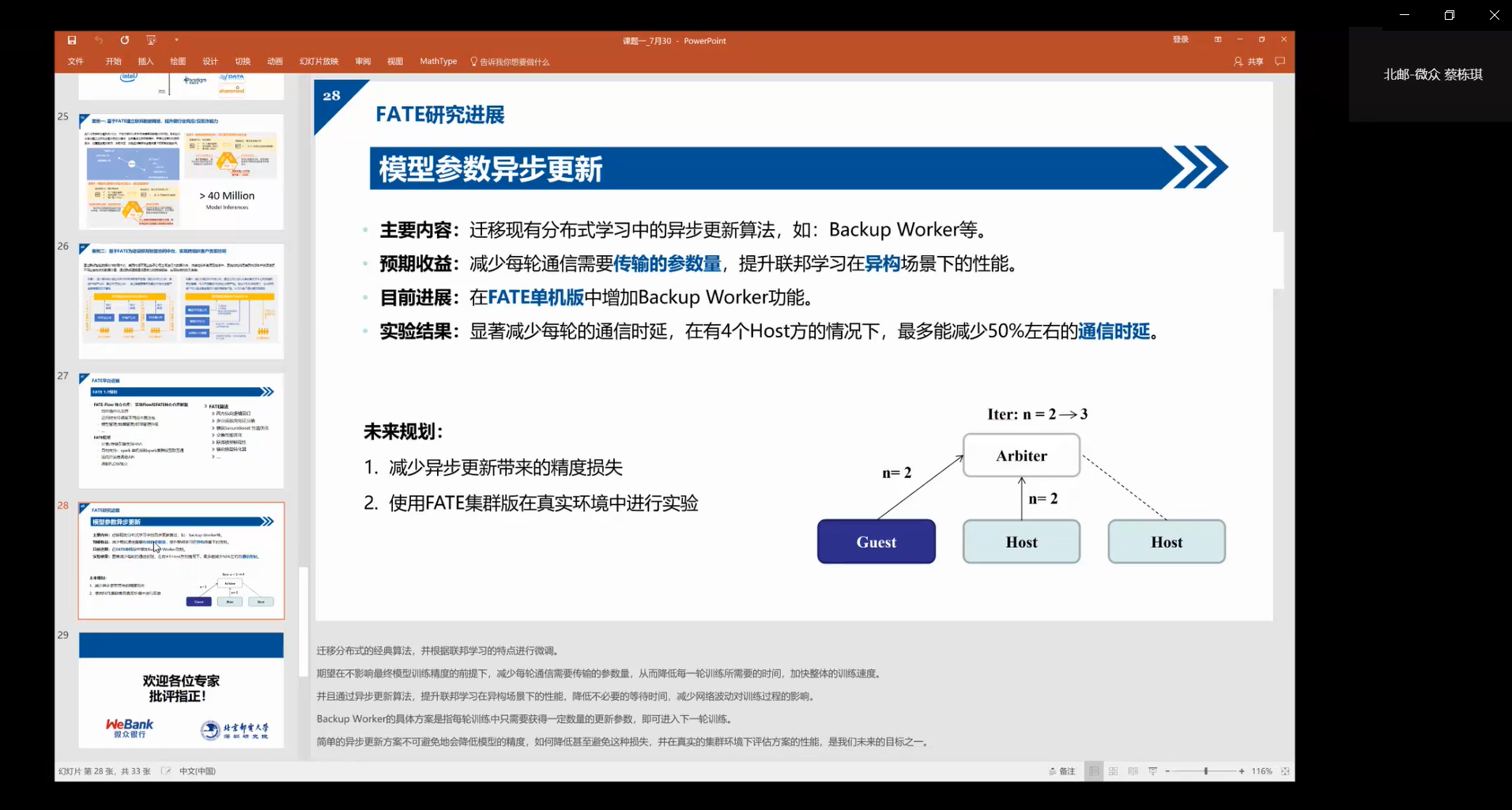This screenshot has height=810, width=1512.
Task: Open the 绘图 ribbon tab
Action: click(179, 62)
